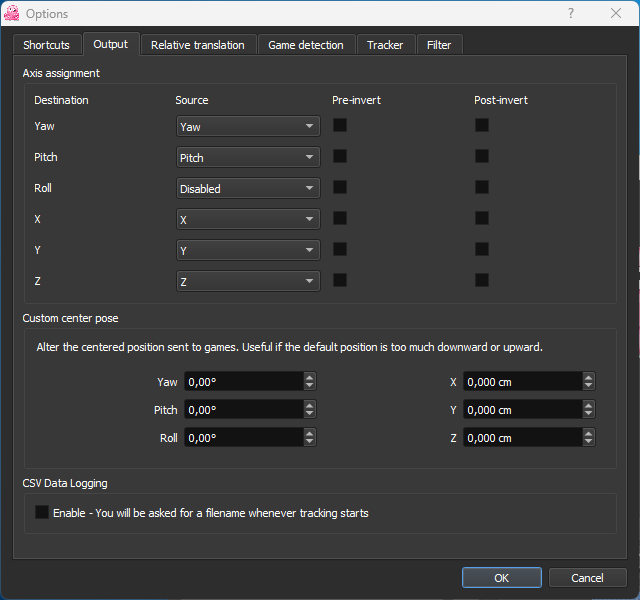Enable CSV data logging checkbox
Screen dimensions: 640x600
pos(42,512)
